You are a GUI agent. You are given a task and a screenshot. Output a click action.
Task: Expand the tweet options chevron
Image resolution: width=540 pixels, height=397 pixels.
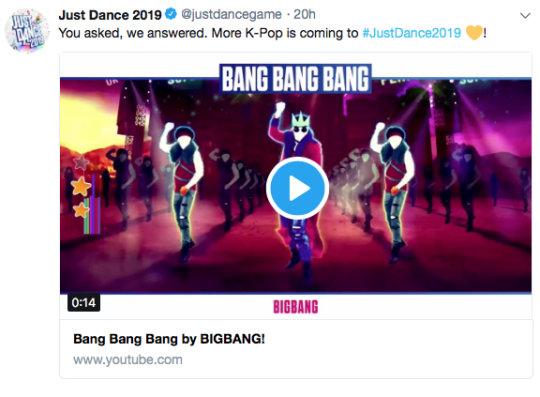[525, 15]
